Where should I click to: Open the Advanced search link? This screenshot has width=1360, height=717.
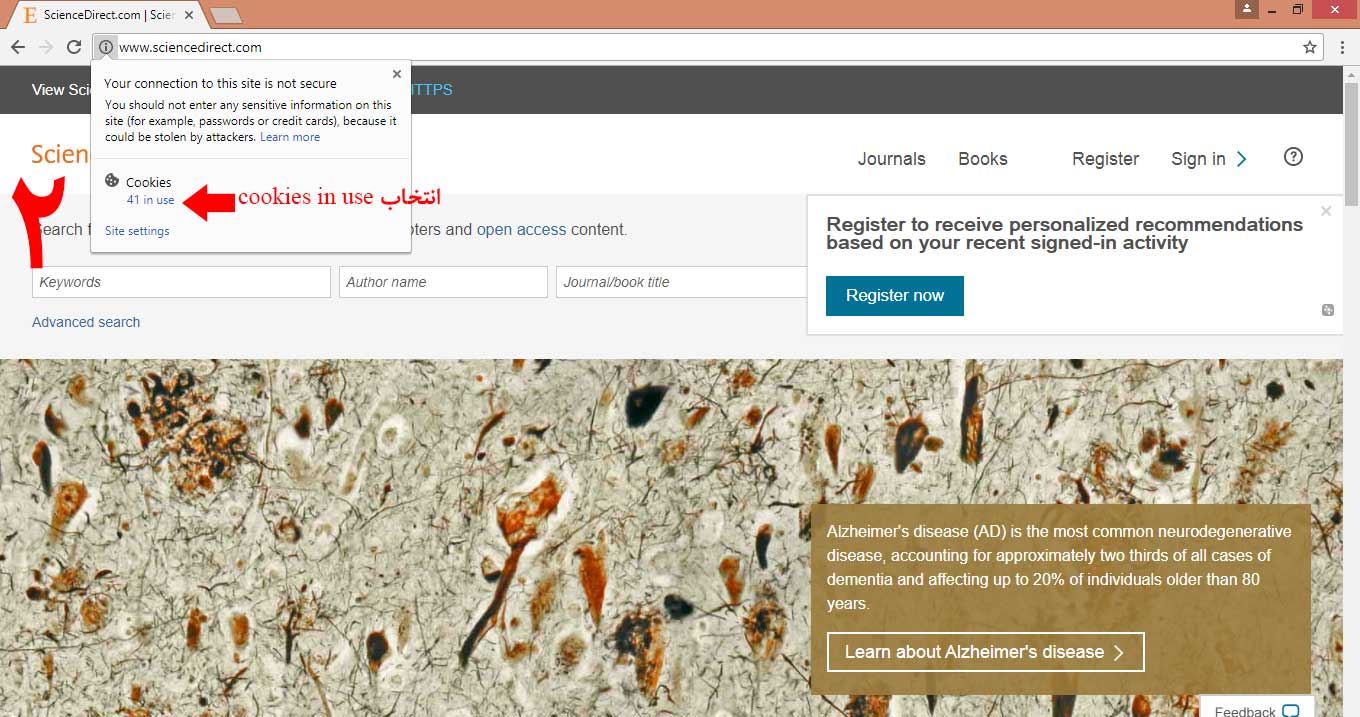click(x=86, y=322)
